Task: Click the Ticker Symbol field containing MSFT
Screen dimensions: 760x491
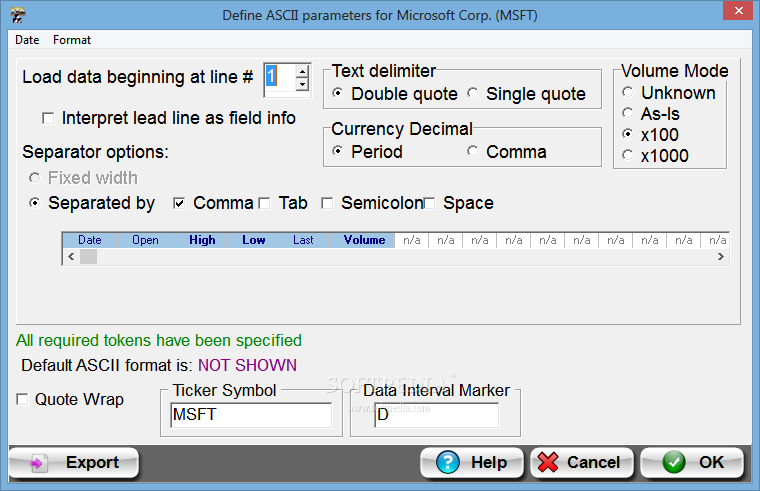Action: 251,415
